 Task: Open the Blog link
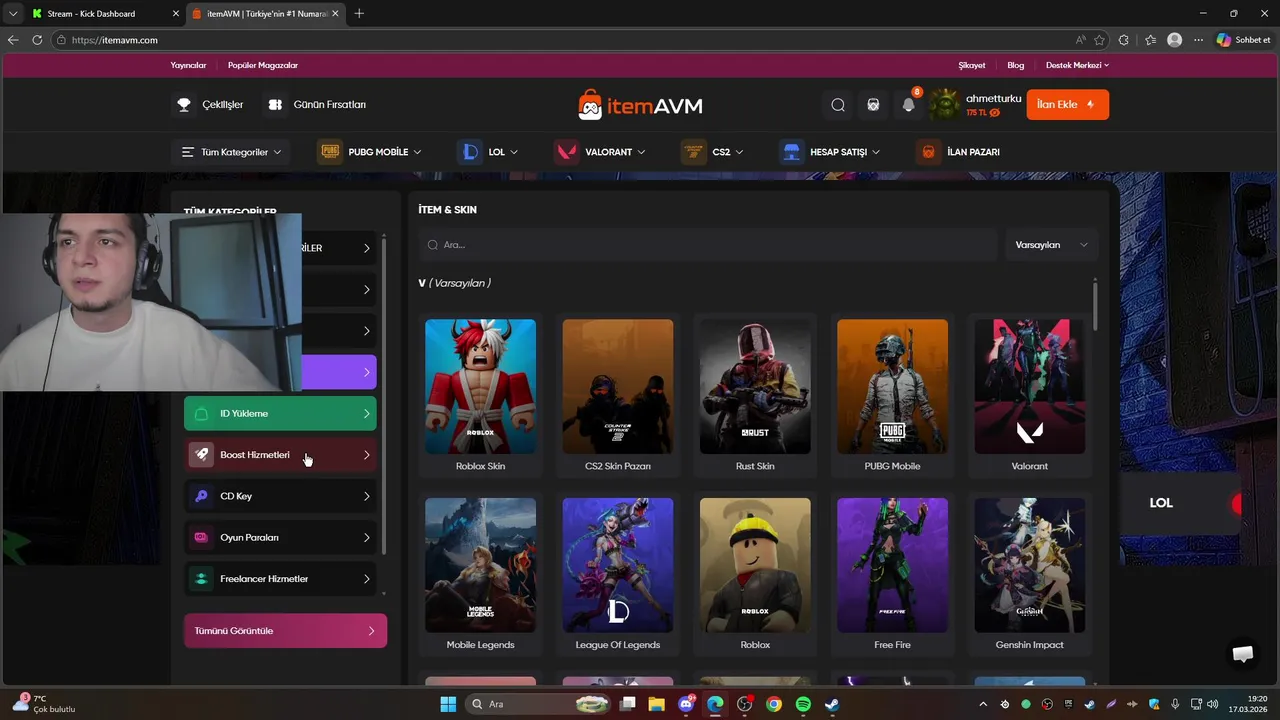click(1016, 65)
